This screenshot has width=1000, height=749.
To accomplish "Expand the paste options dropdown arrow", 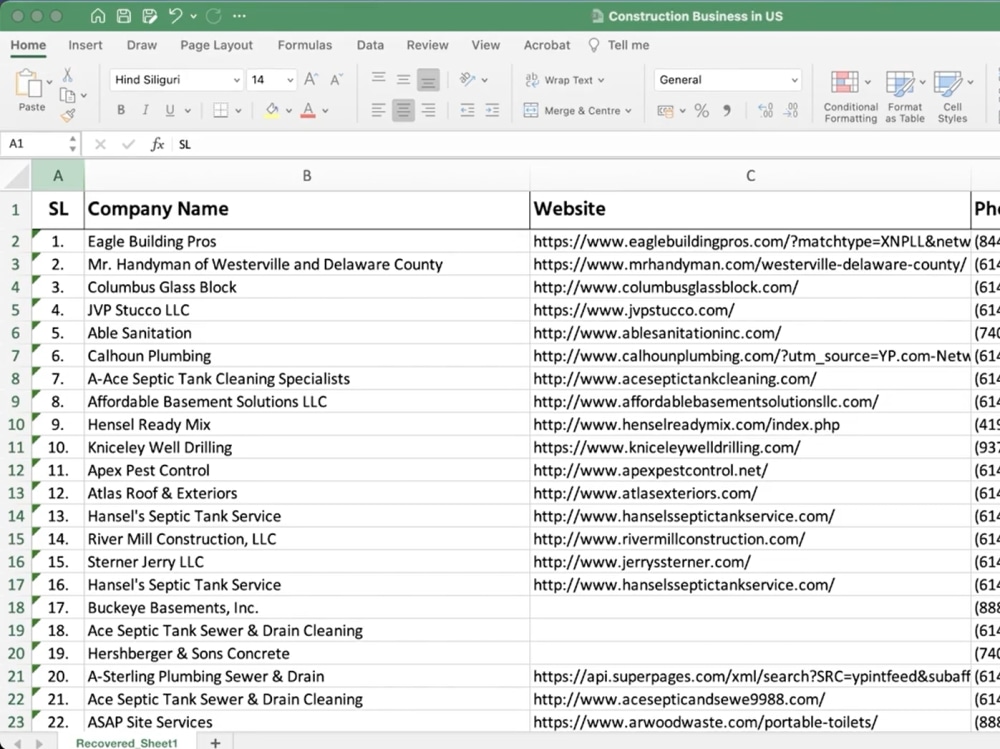I will [x=49, y=82].
